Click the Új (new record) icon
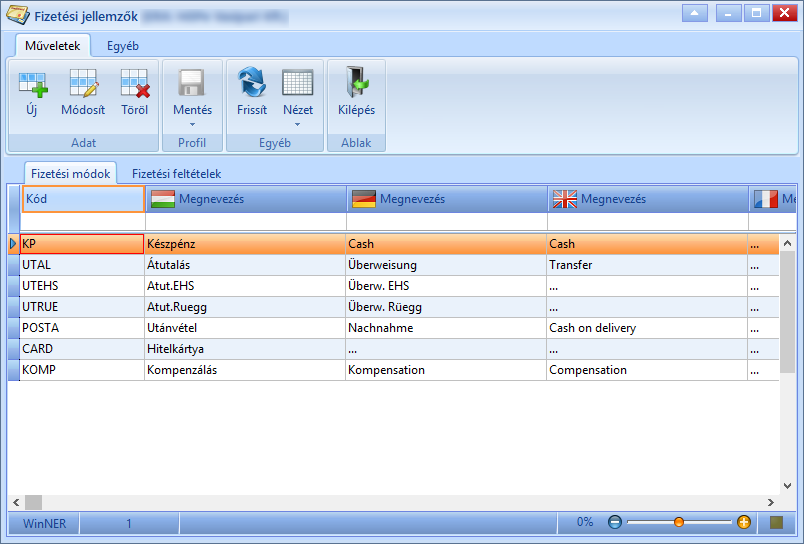804x544 pixels. click(33, 84)
